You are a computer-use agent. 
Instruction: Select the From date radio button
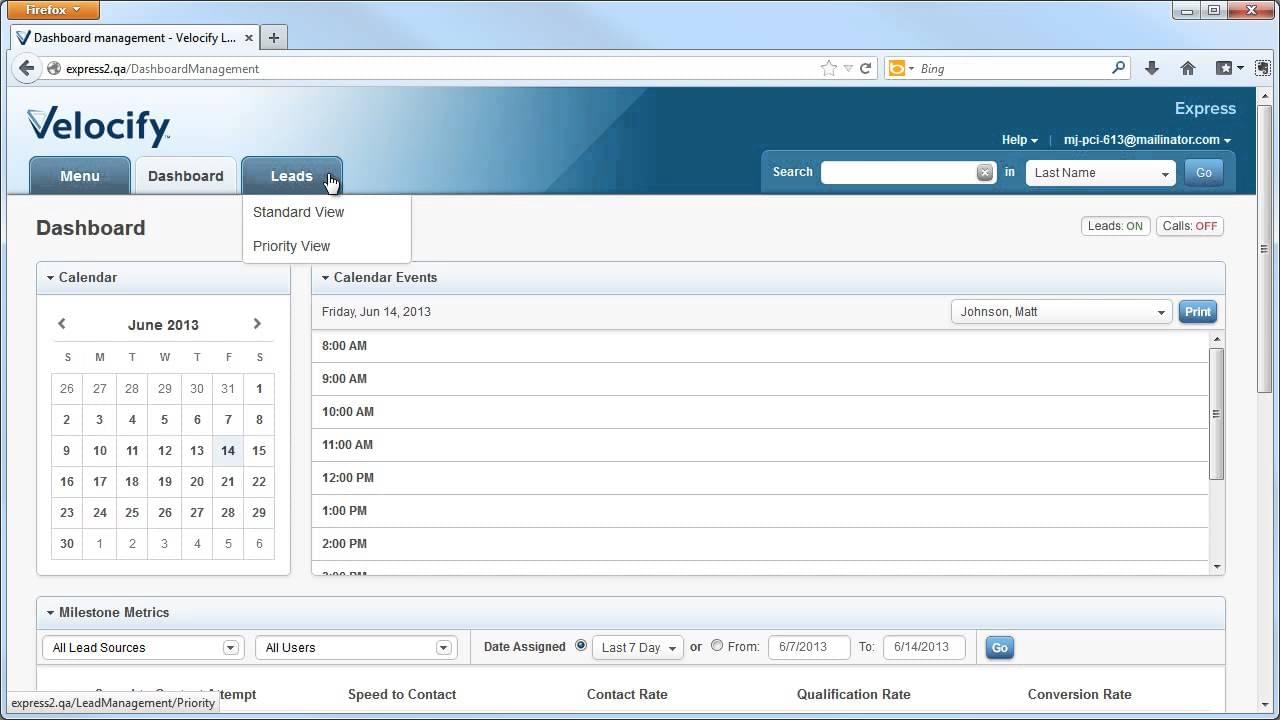[x=716, y=646]
